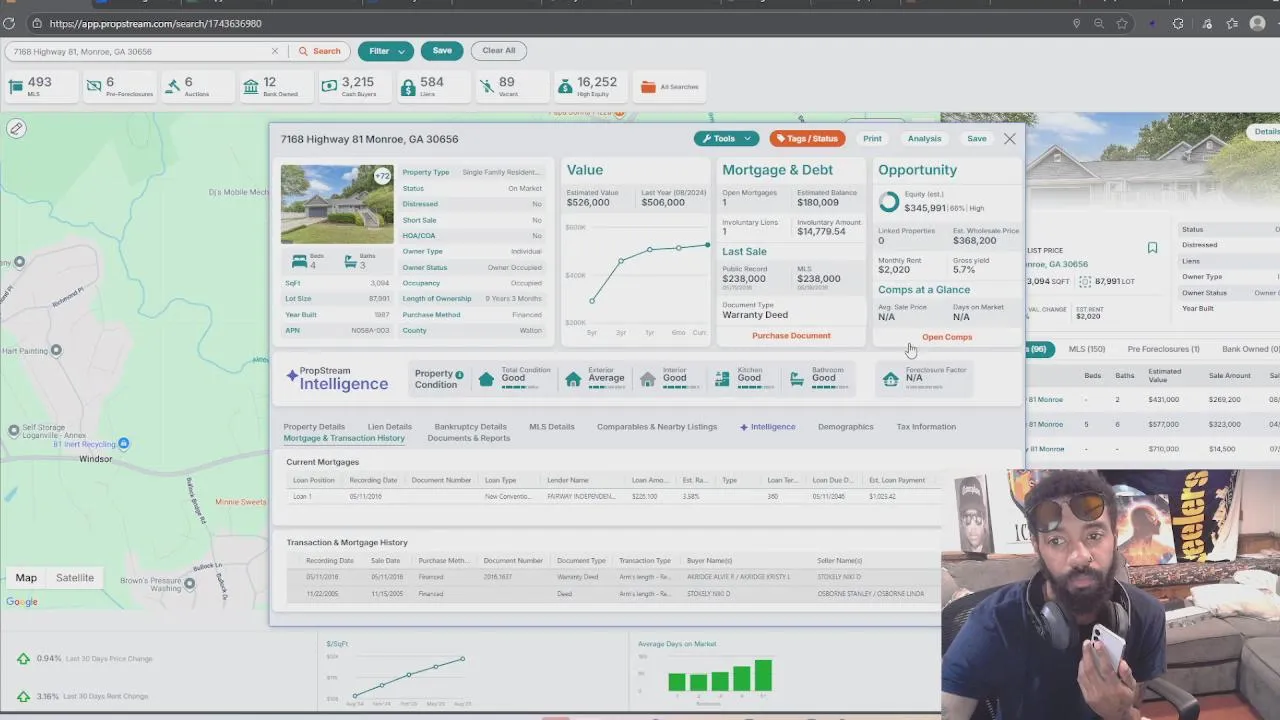The height and width of the screenshot is (720, 1280).
Task: Click the Open Comps link
Action: [x=947, y=337]
